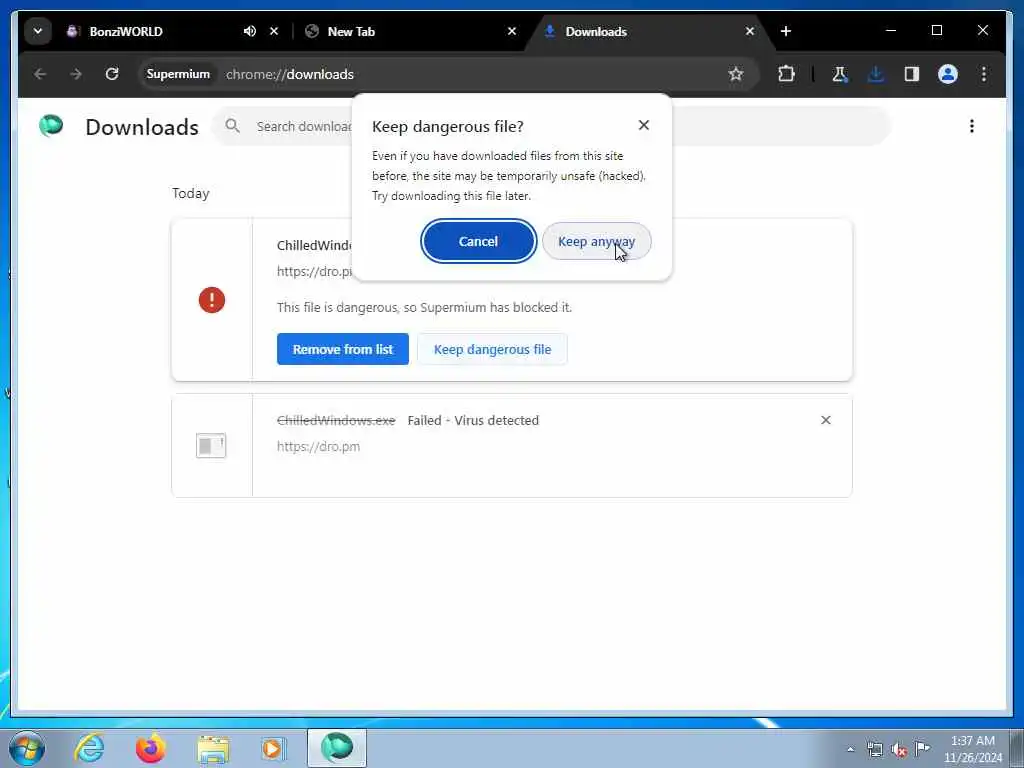Open Windows Media Player from taskbar
The image size is (1024, 768).
tap(274, 748)
